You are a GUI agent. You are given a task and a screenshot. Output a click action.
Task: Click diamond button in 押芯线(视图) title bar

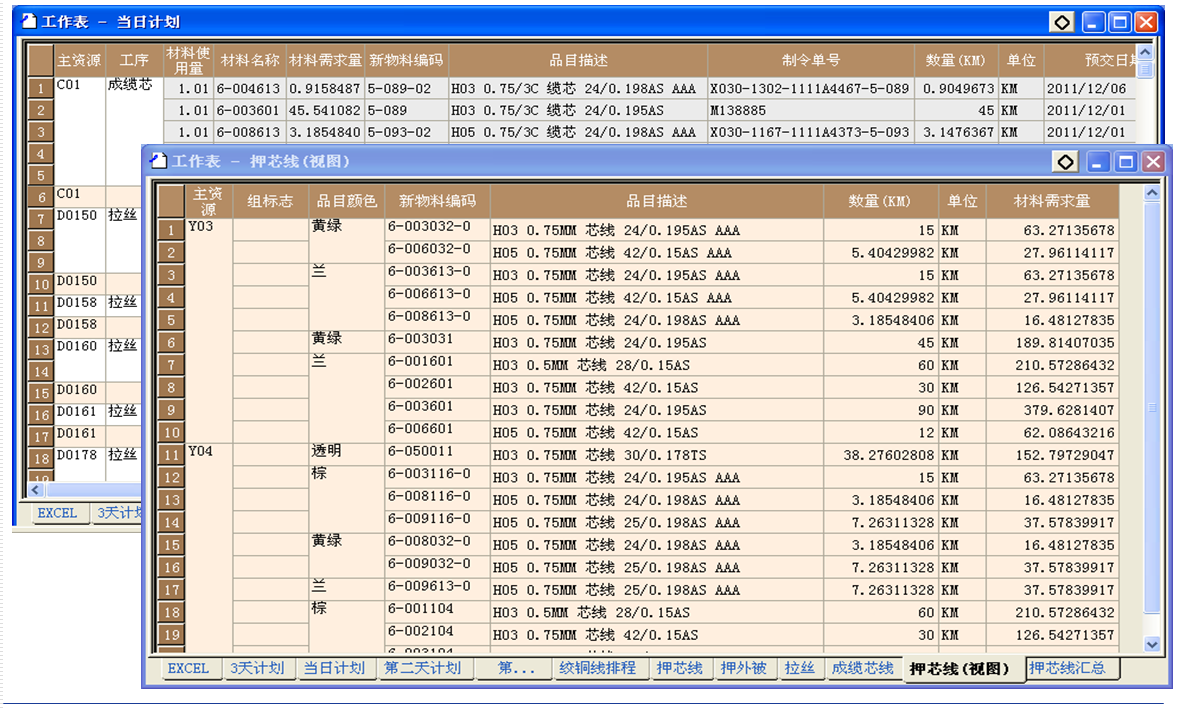point(1066,162)
